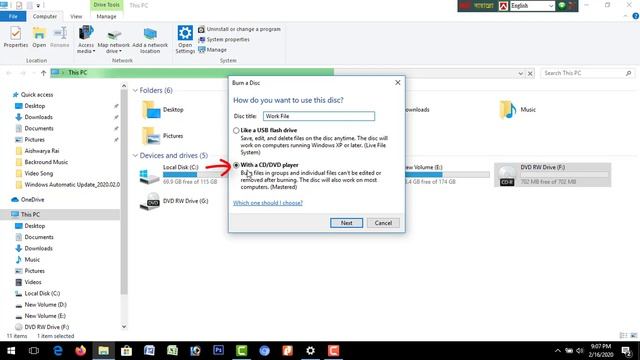The image size is (640, 360).
Task: Select This PC in navigation pane
Action: (30, 214)
